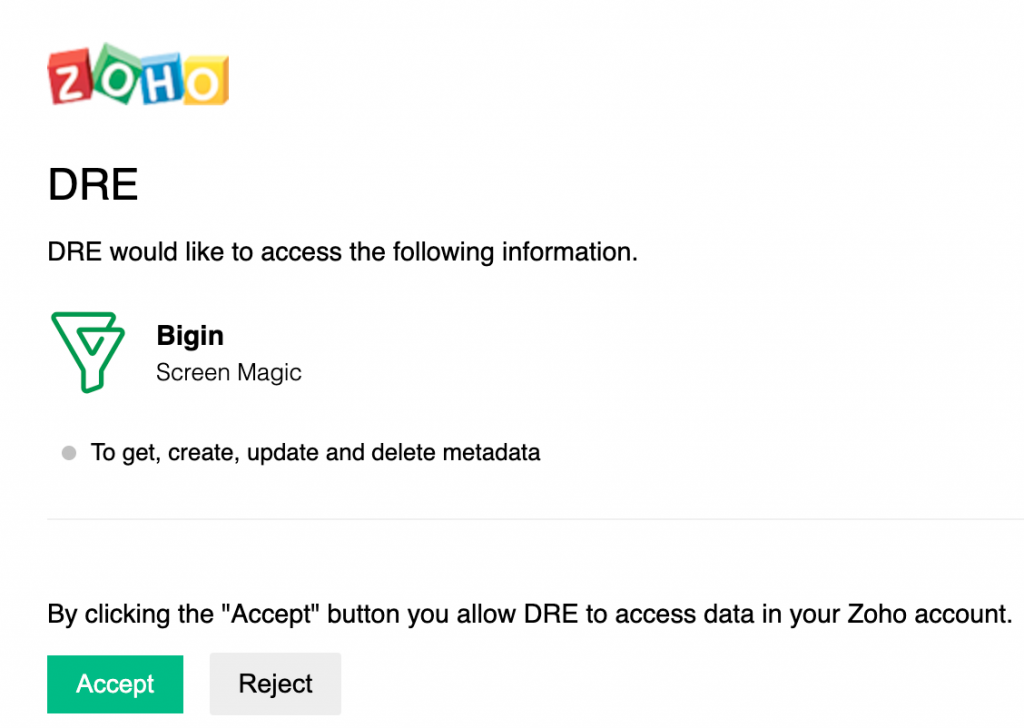Viewport: 1024px width, 728px height.
Task: Click the red Z block in Zoho logo
Action: [x=69, y=77]
